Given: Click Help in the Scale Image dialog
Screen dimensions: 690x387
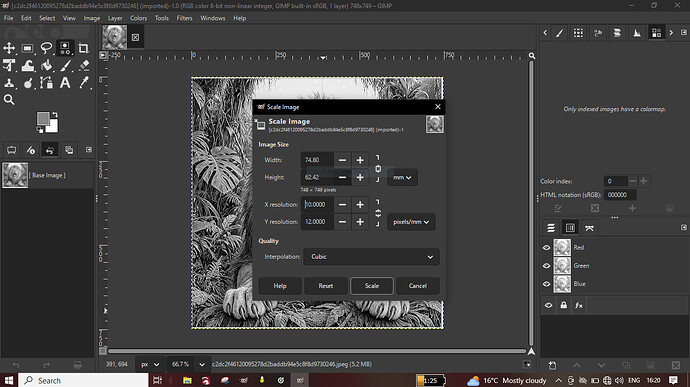Looking at the screenshot, I should point(280,286).
